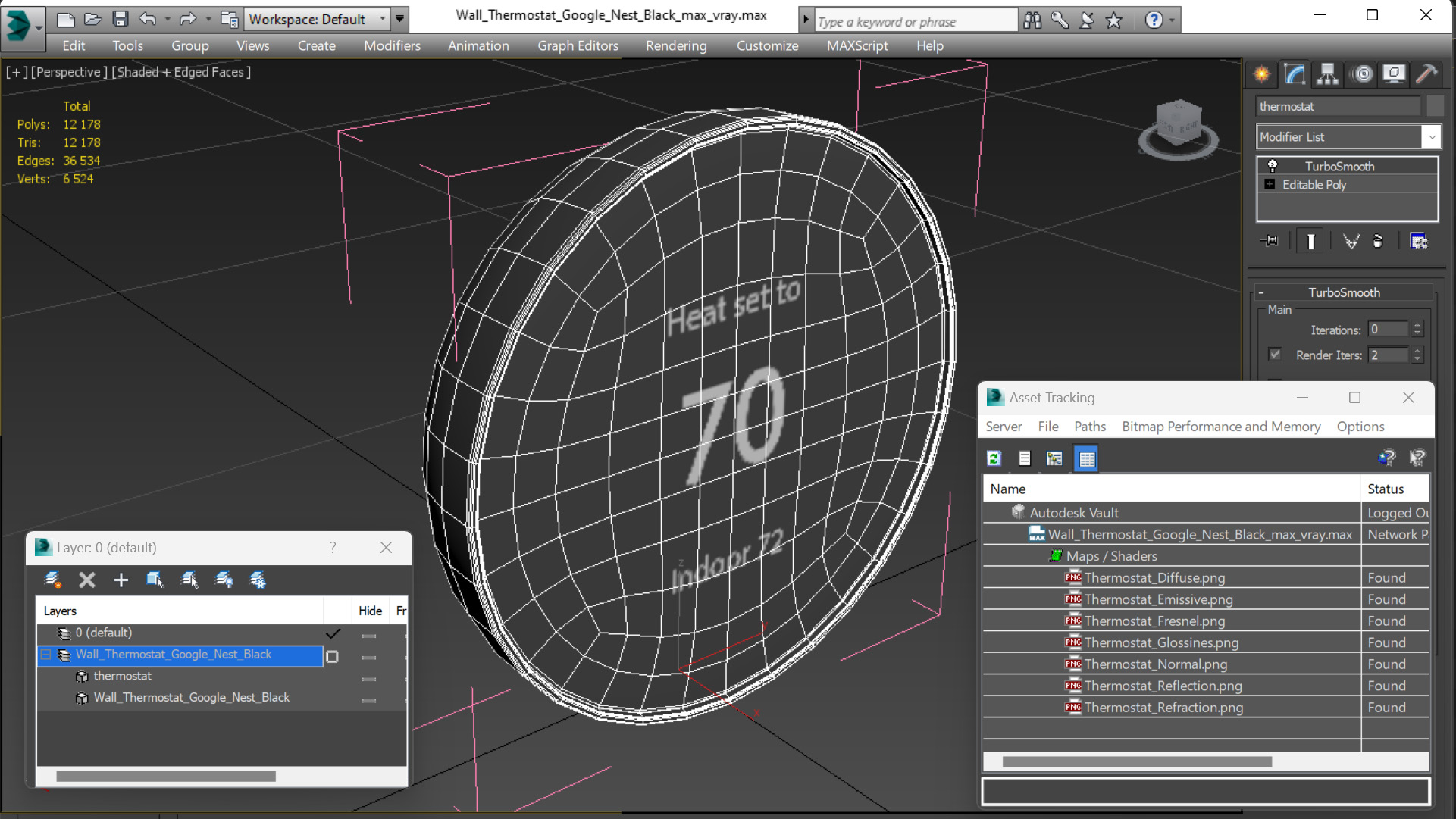Open the Graph Editors menu

(x=578, y=45)
